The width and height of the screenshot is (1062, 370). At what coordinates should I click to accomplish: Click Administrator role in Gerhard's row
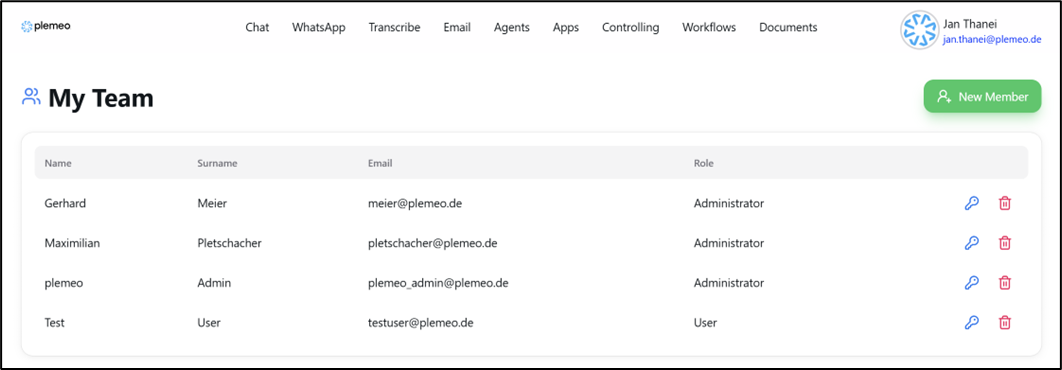pos(729,203)
